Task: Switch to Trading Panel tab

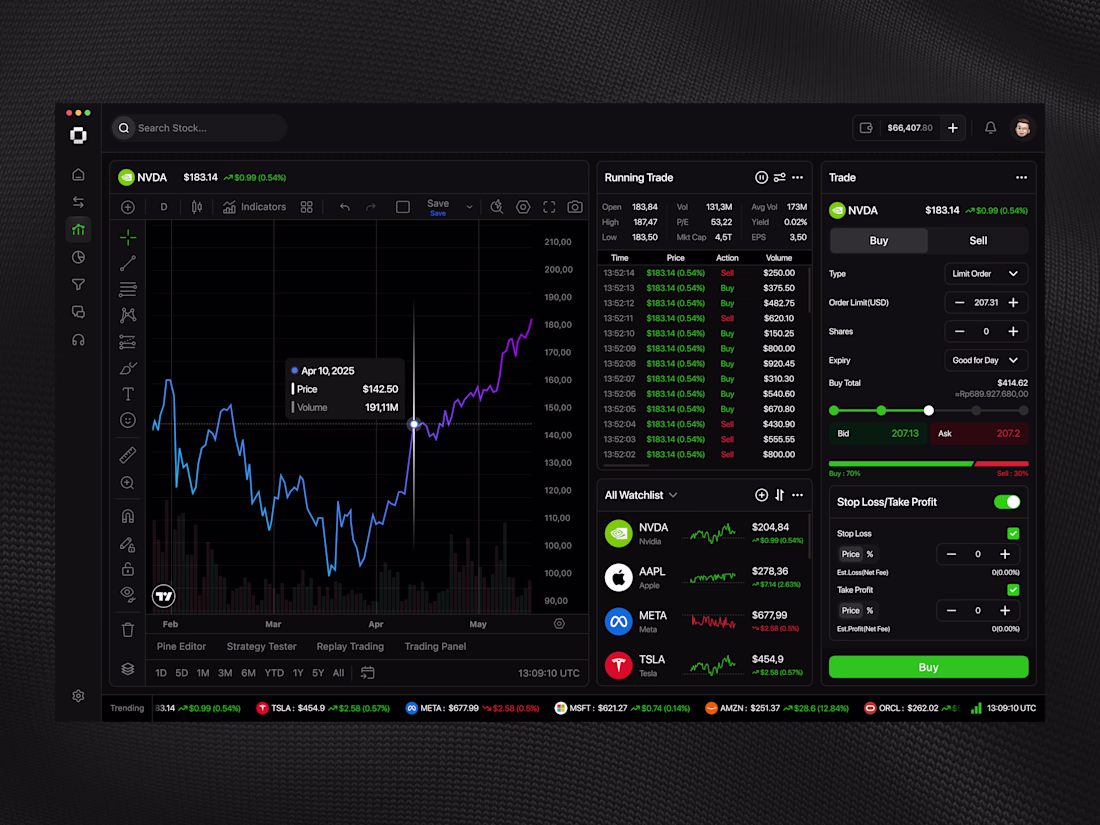Action: (x=435, y=646)
